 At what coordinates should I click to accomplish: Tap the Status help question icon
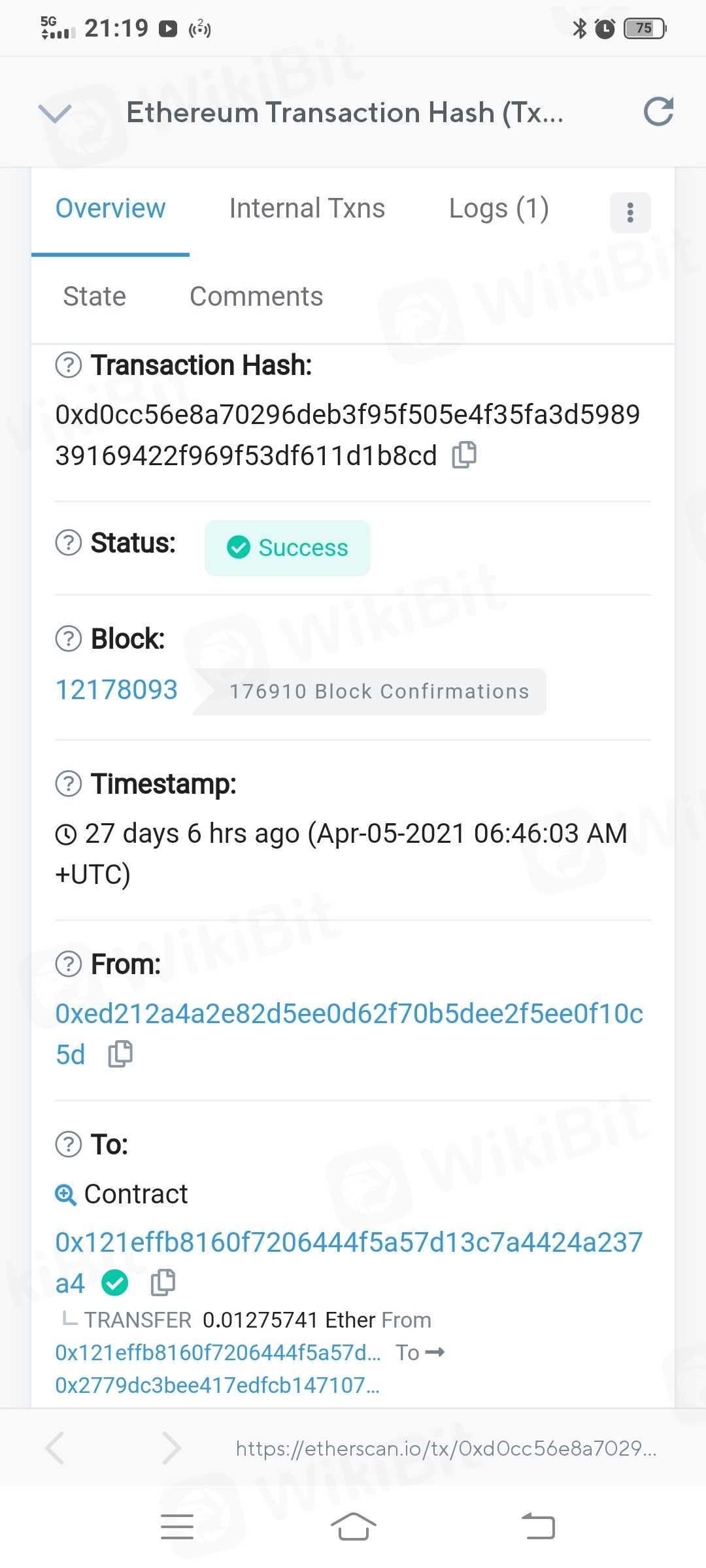(x=69, y=542)
